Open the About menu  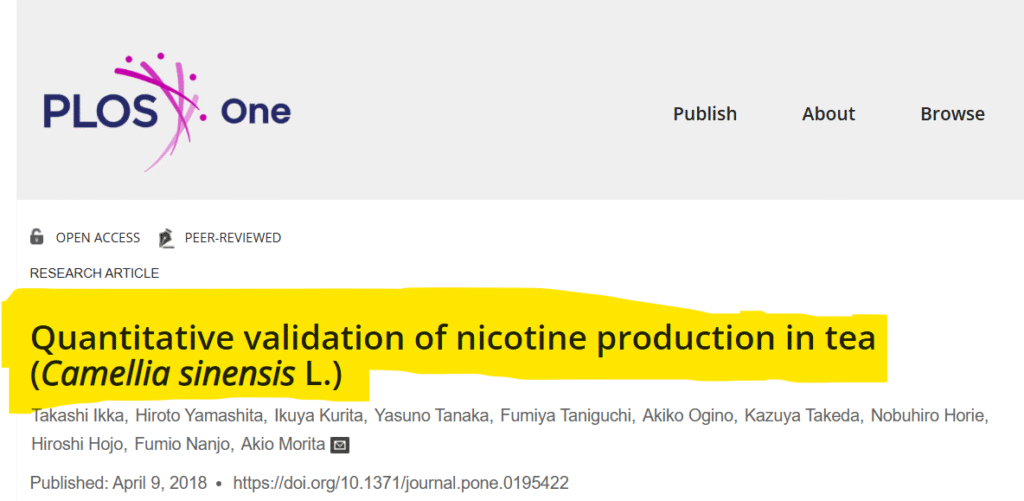tap(828, 114)
